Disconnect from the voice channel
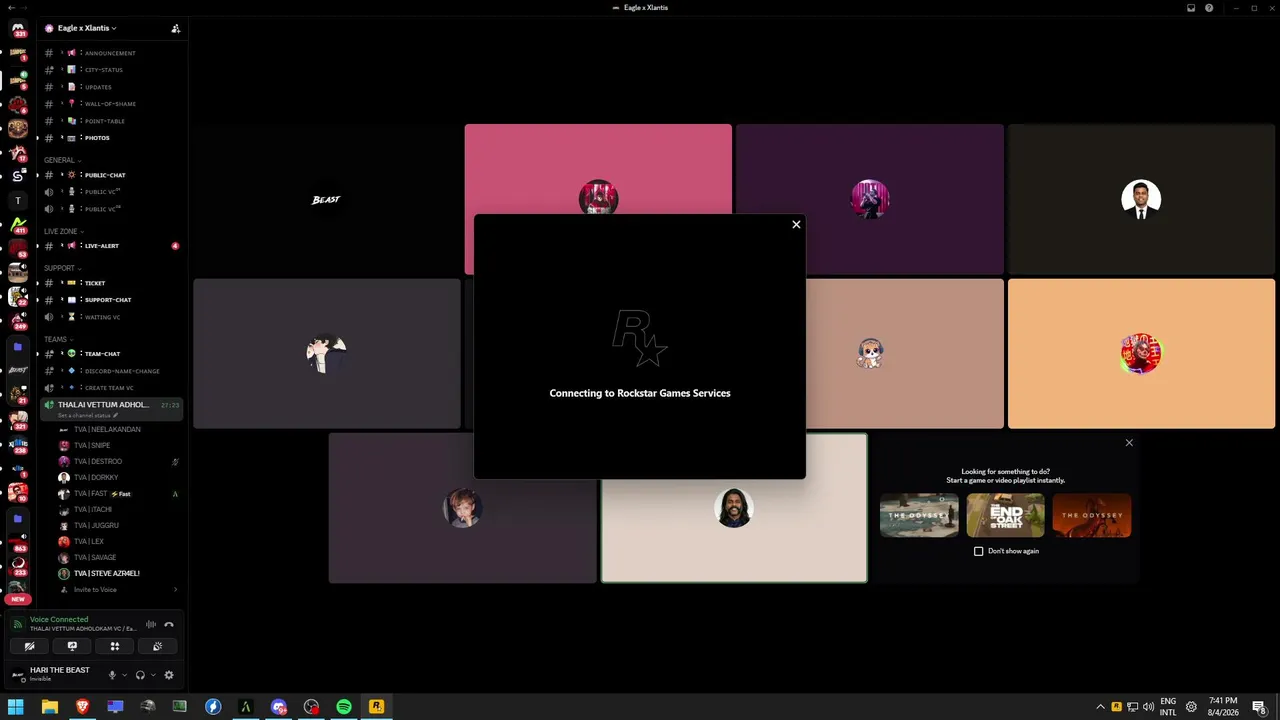 click(x=169, y=624)
